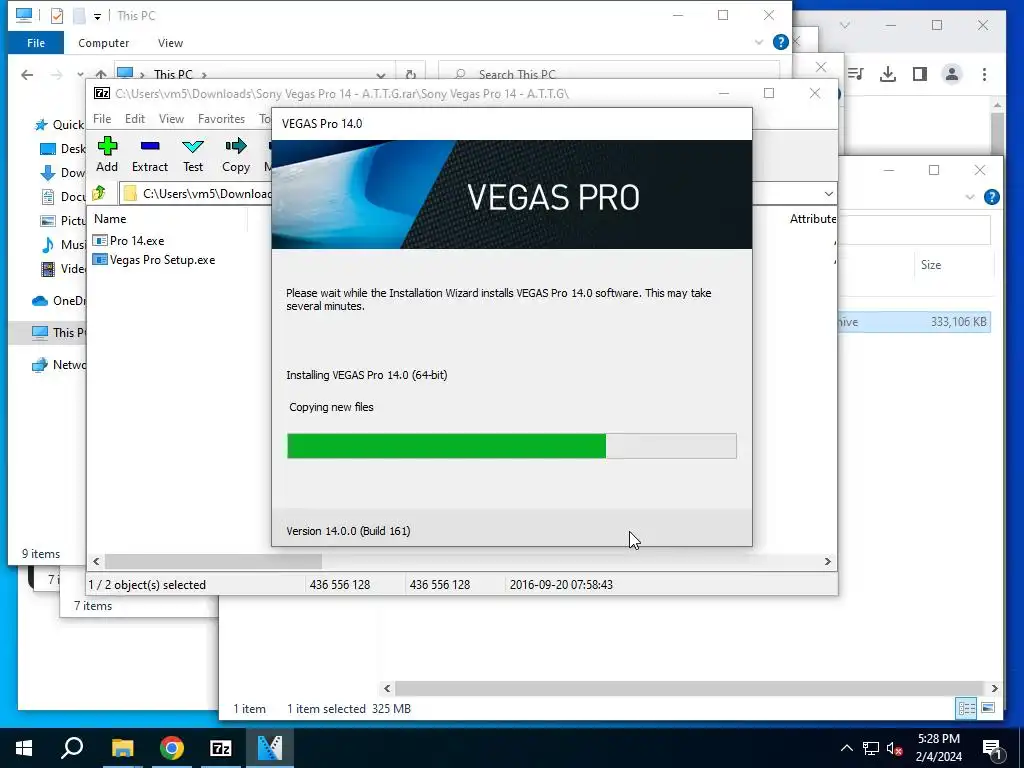The image size is (1024, 768).
Task: Open Music in navigation pane
Action: tap(63, 245)
